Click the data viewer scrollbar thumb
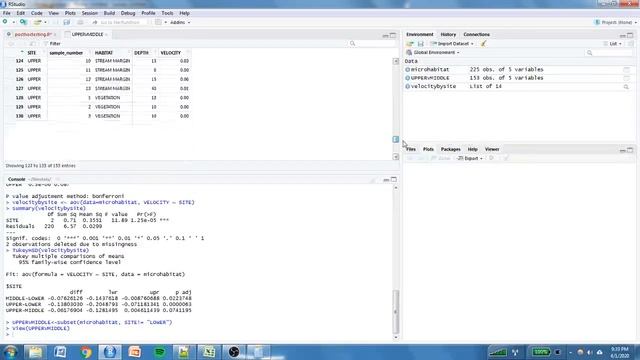 pyautogui.click(x=396, y=139)
